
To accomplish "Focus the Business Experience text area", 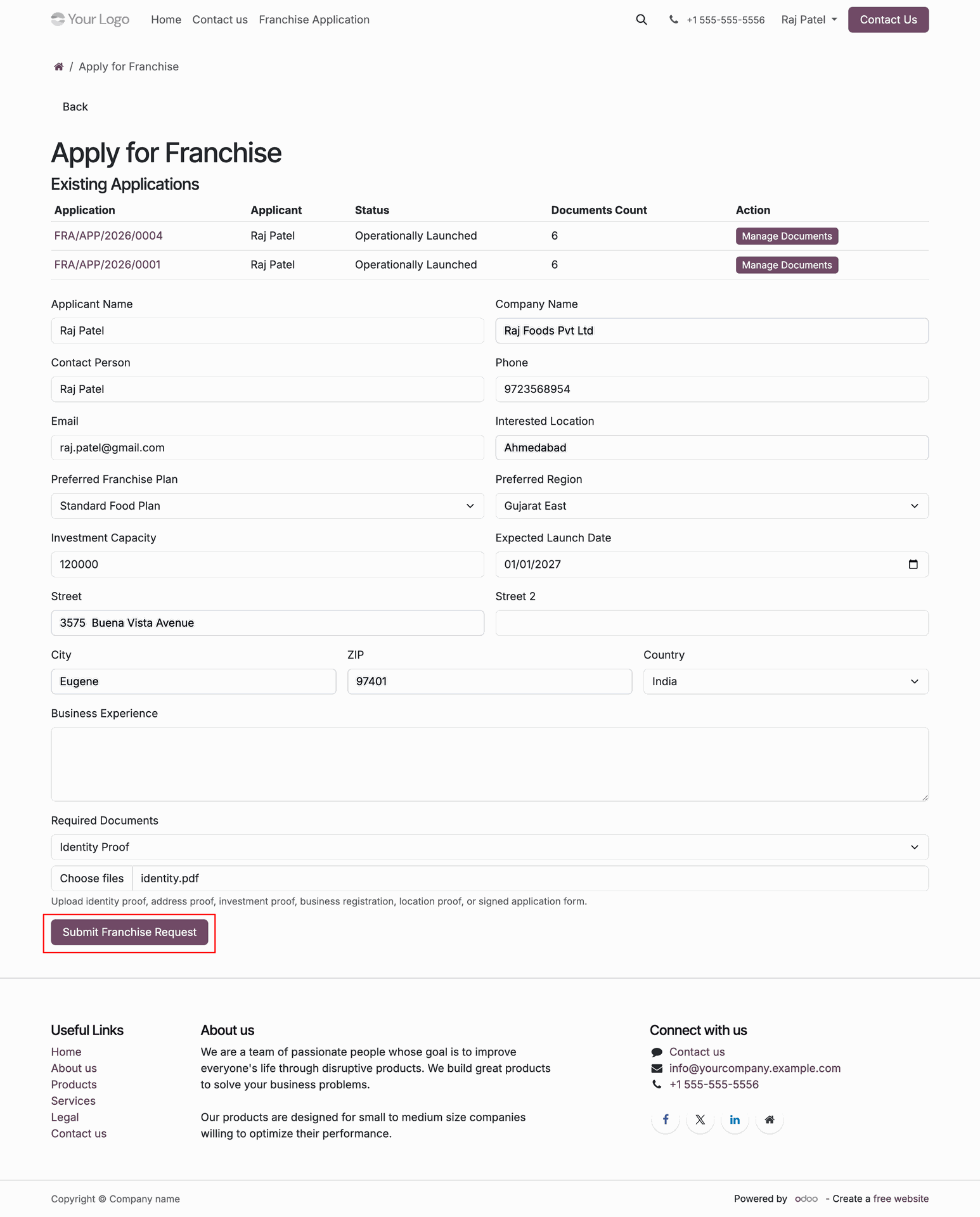I will coord(490,764).
